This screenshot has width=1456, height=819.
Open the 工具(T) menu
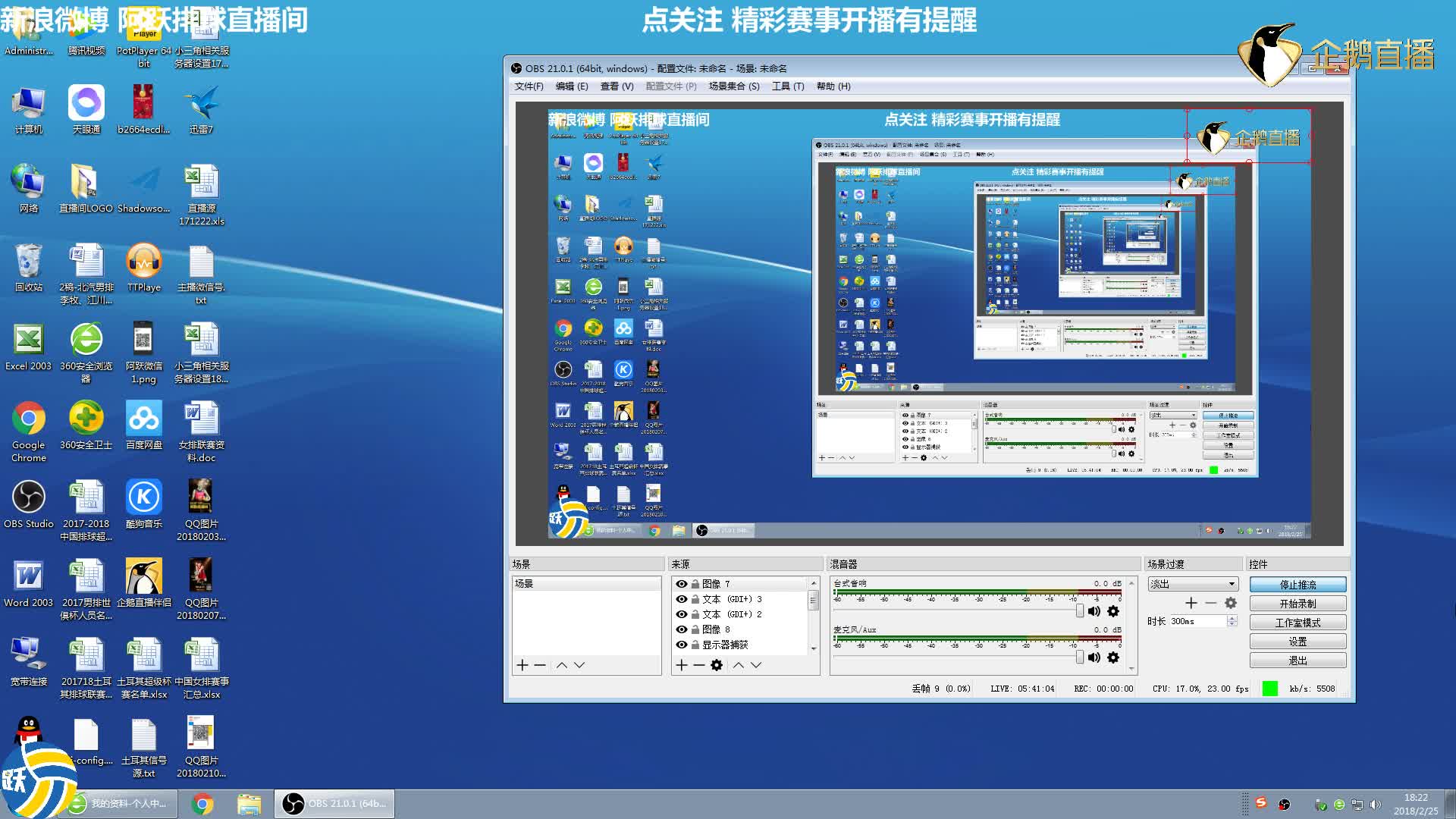click(x=787, y=86)
